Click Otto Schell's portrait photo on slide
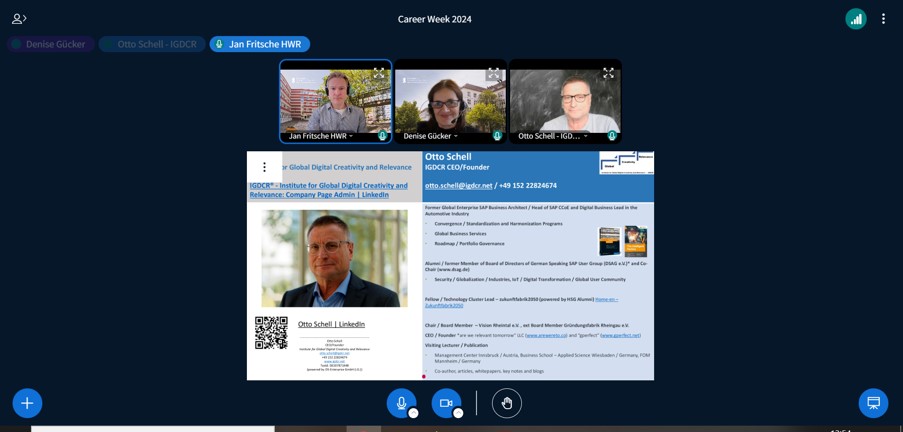The width and height of the screenshot is (903, 432). (x=335, y=258)
